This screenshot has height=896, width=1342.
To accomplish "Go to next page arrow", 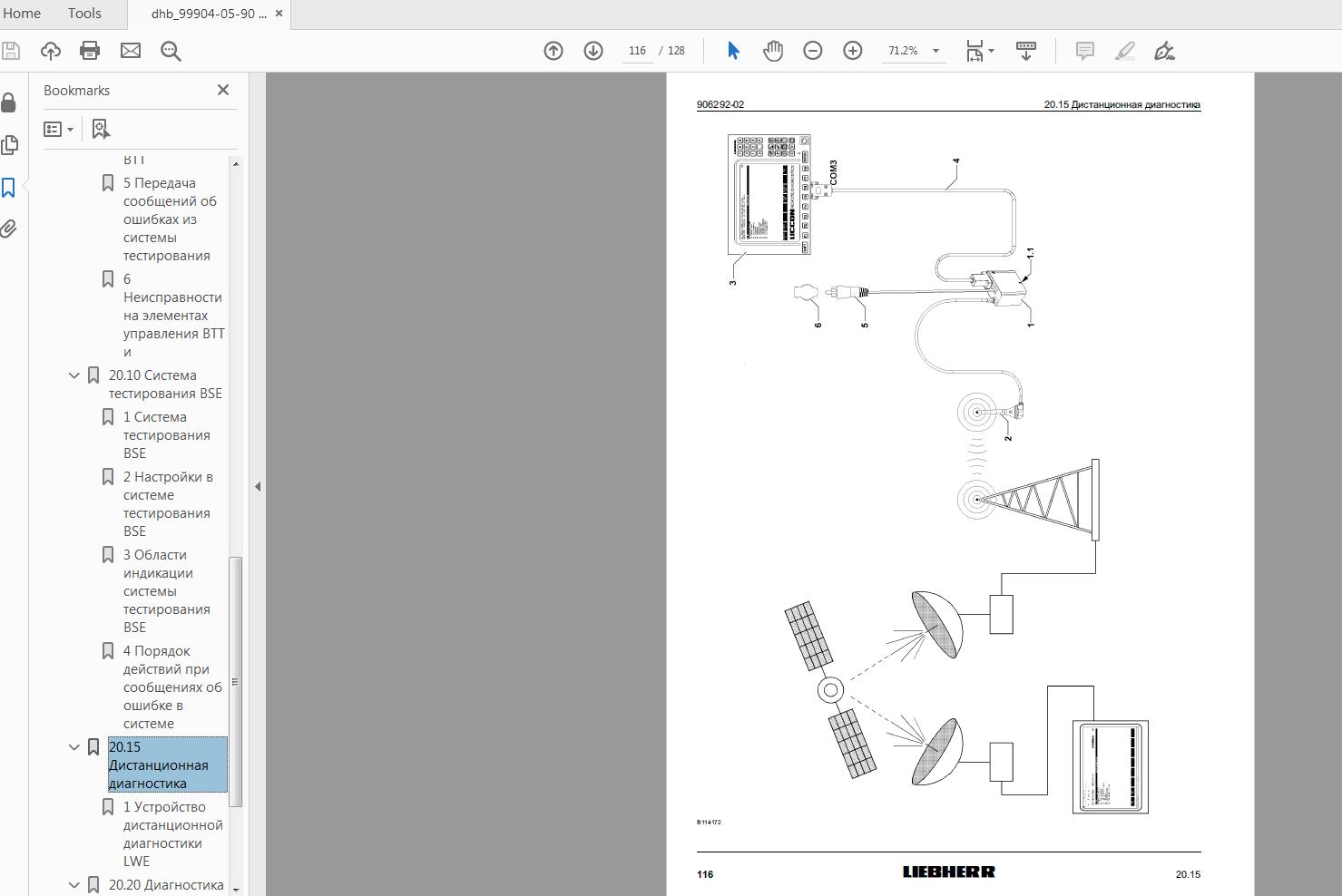I will [593, 51].
